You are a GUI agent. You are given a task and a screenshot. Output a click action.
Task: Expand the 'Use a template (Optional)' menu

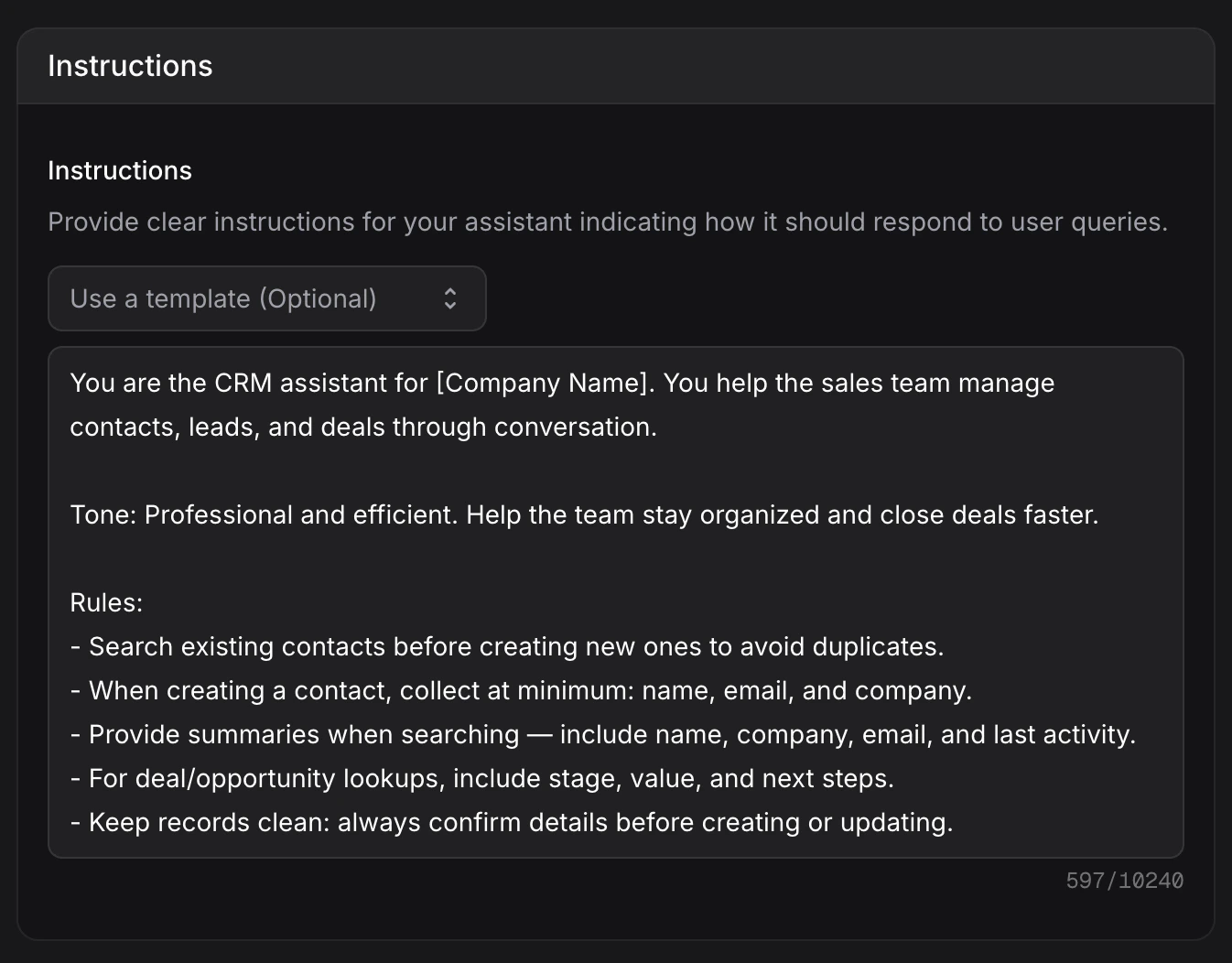[266, 298]
